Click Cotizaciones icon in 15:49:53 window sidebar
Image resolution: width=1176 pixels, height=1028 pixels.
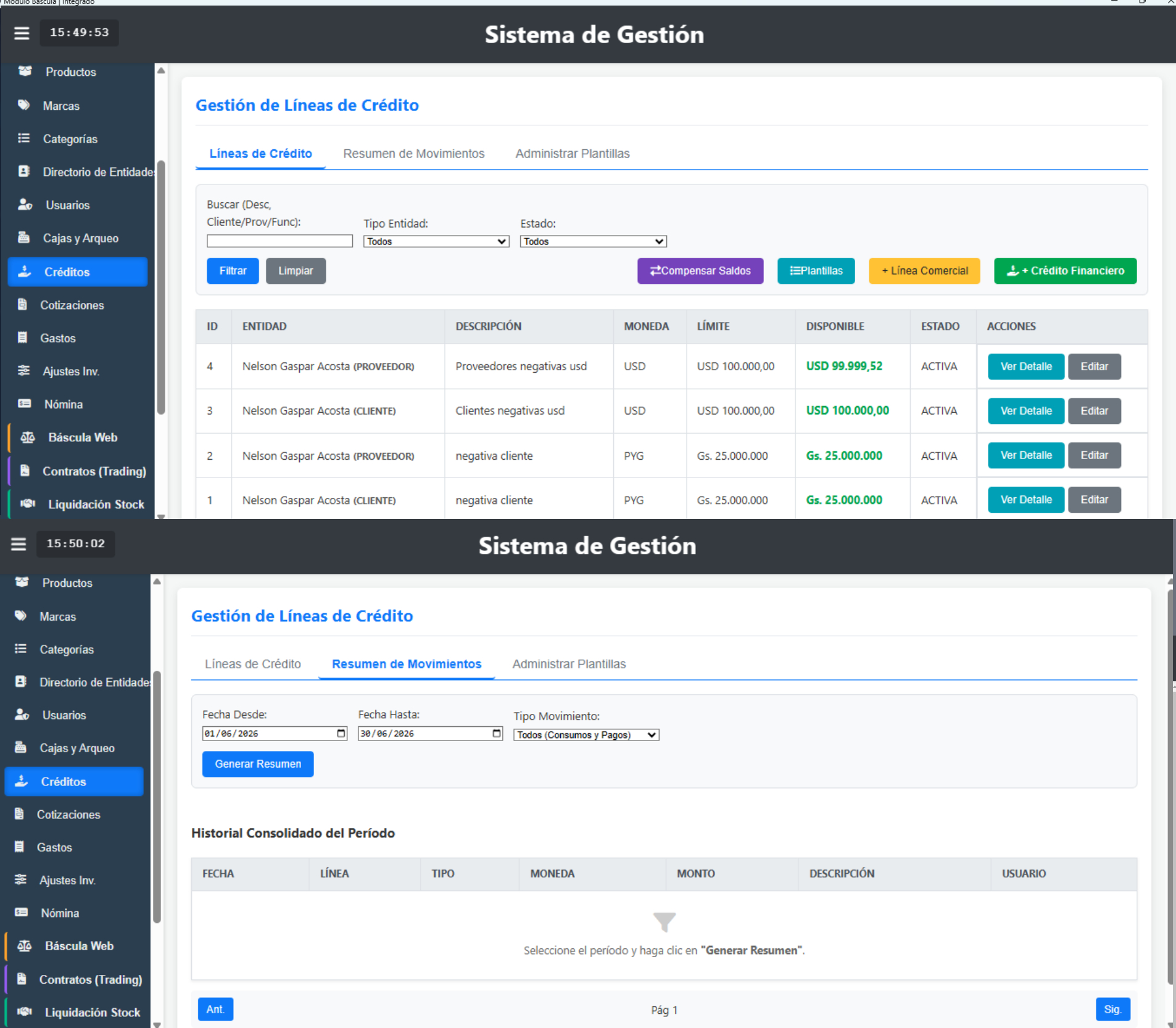tap(22, 305)
